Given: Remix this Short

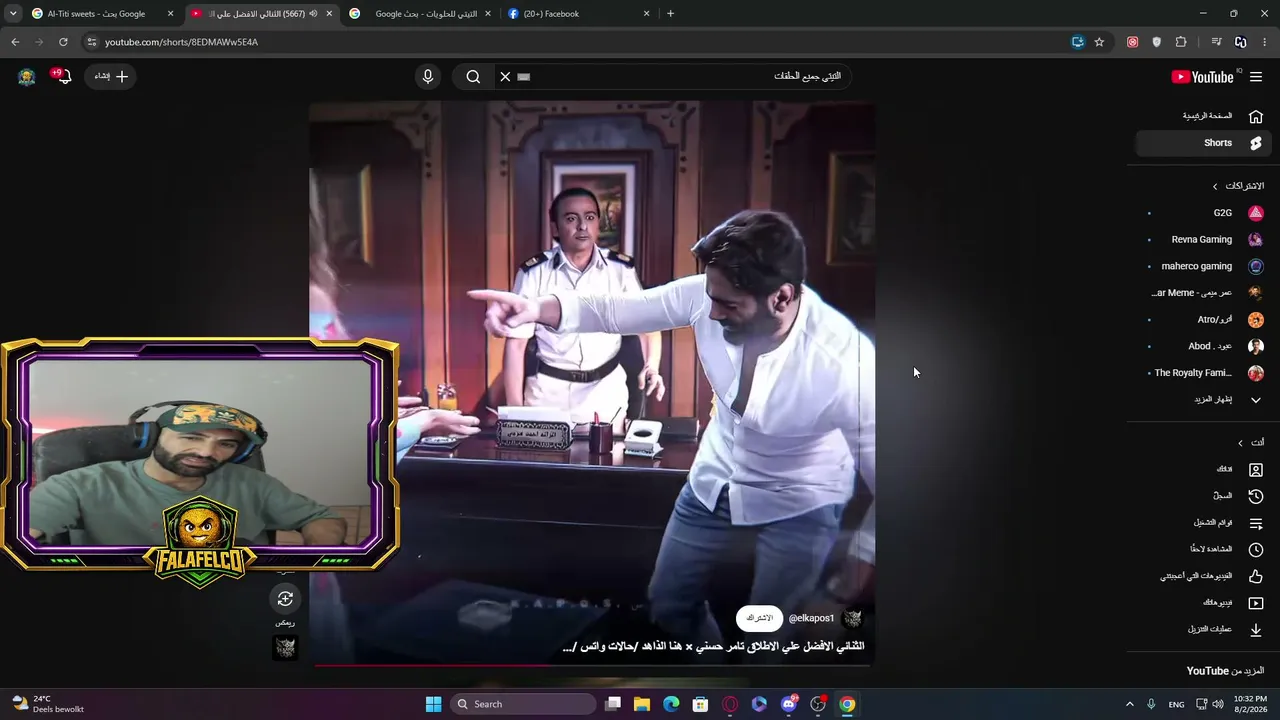Looking at the screenshot, I should 285,599.
